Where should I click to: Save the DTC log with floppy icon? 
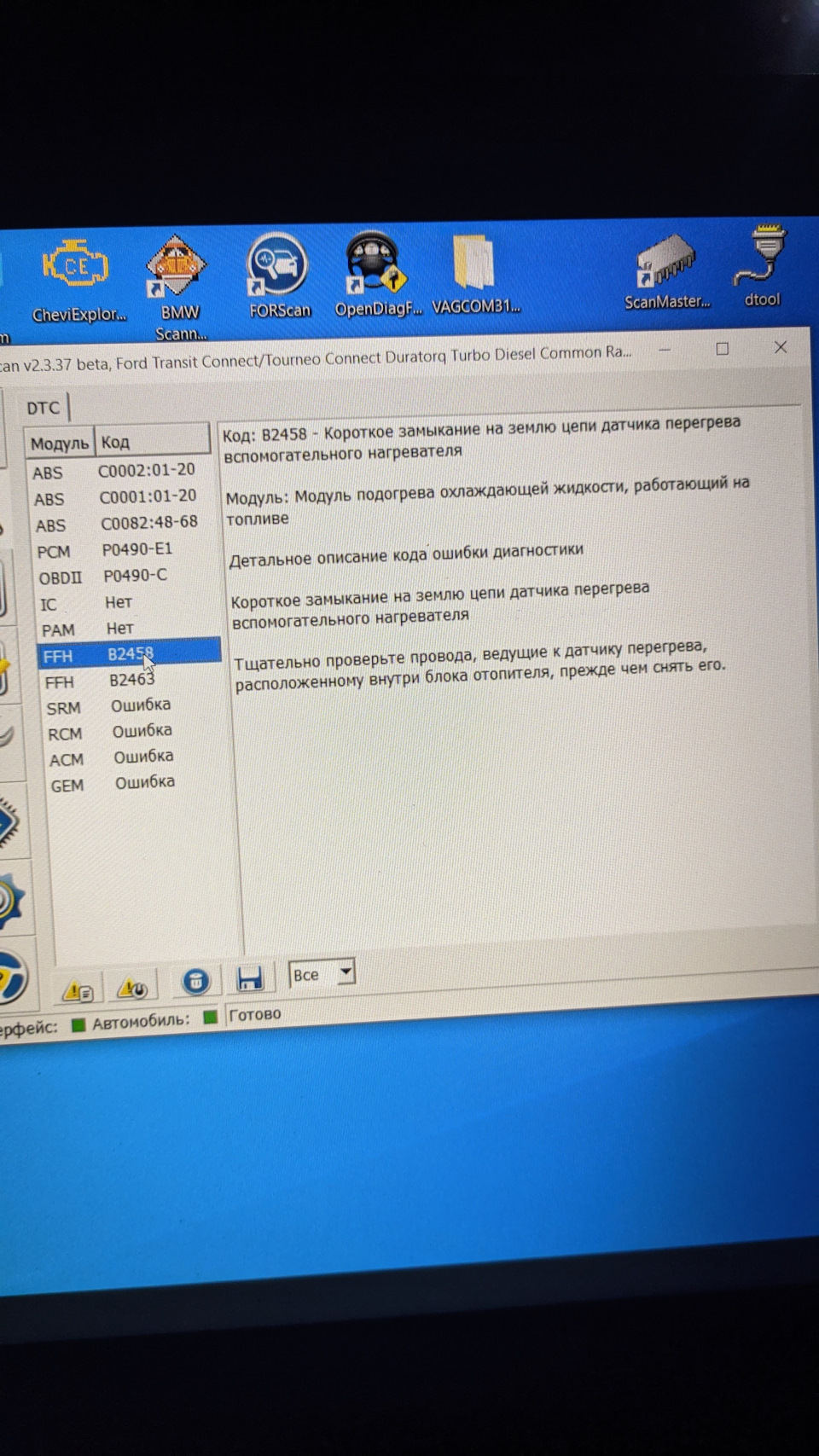[249, 978]
